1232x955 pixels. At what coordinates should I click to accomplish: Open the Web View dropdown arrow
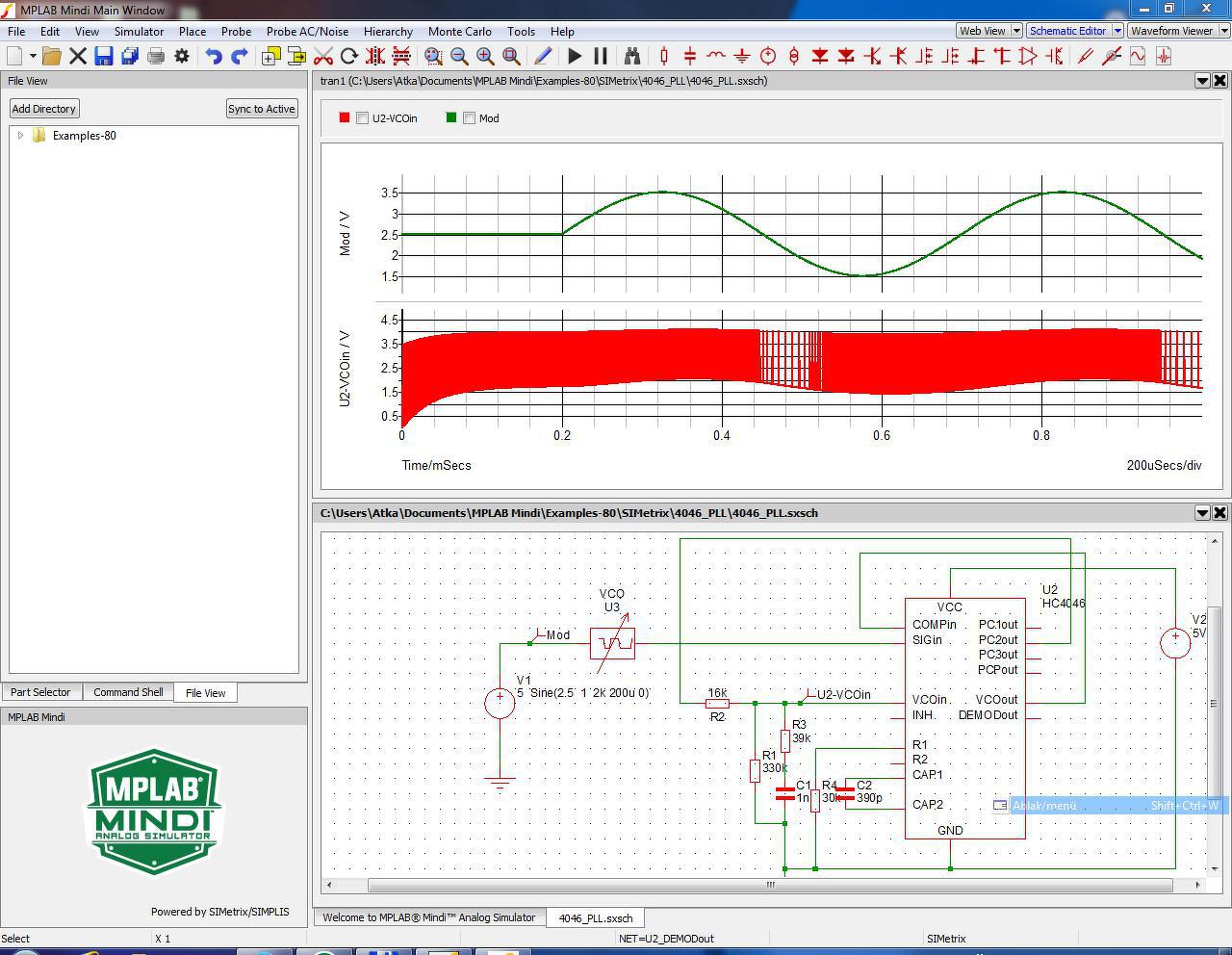point(1015,31)
